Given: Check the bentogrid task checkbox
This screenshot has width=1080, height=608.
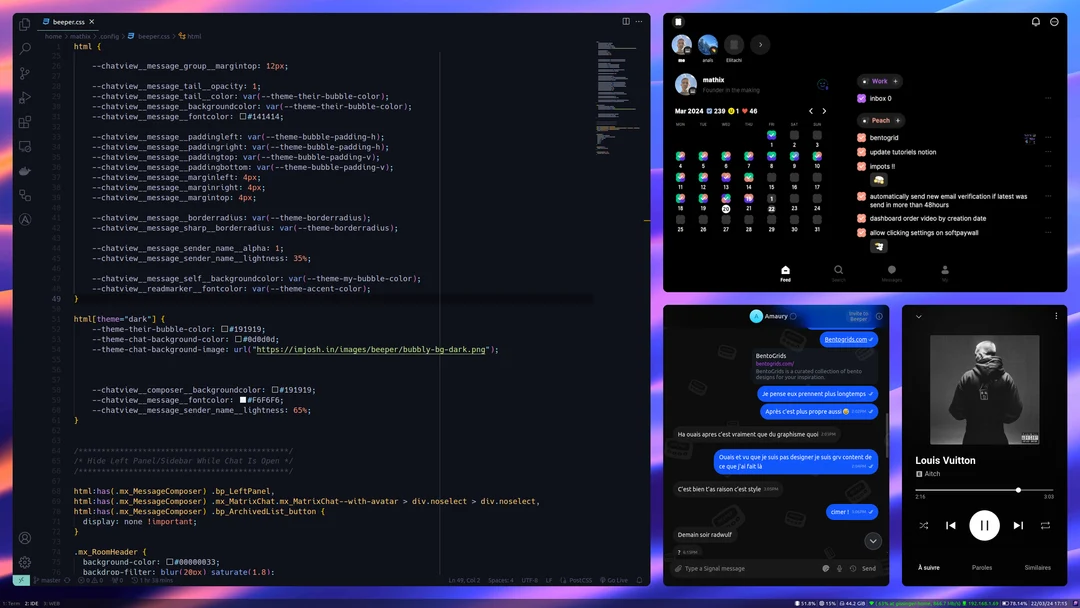Looking at the screenshot, I should 861,139.
